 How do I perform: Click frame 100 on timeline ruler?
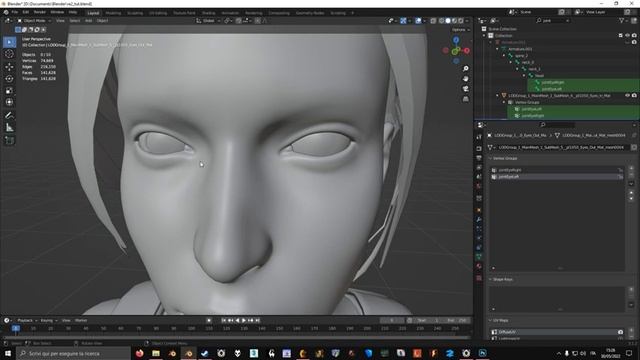click(x=191, y=328)
